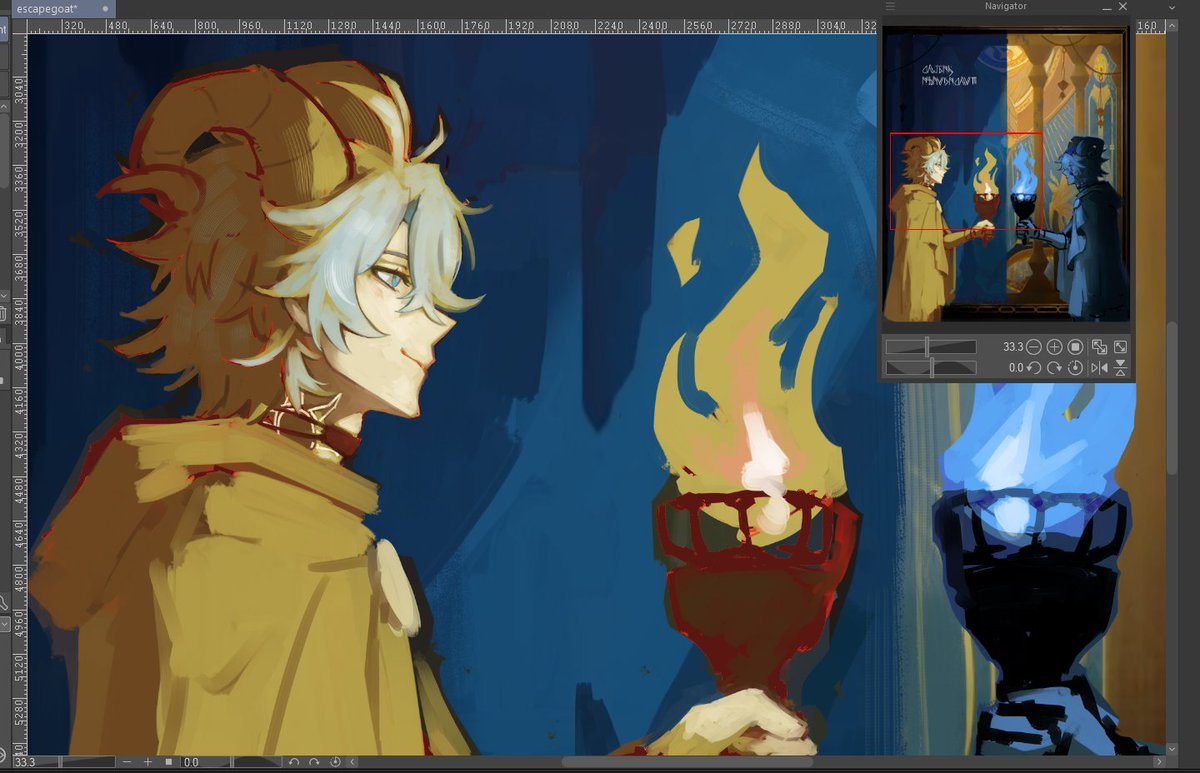Reset canvas rotation using the Navigator reset icon
1200x773 pixels.
(1076, 367)
